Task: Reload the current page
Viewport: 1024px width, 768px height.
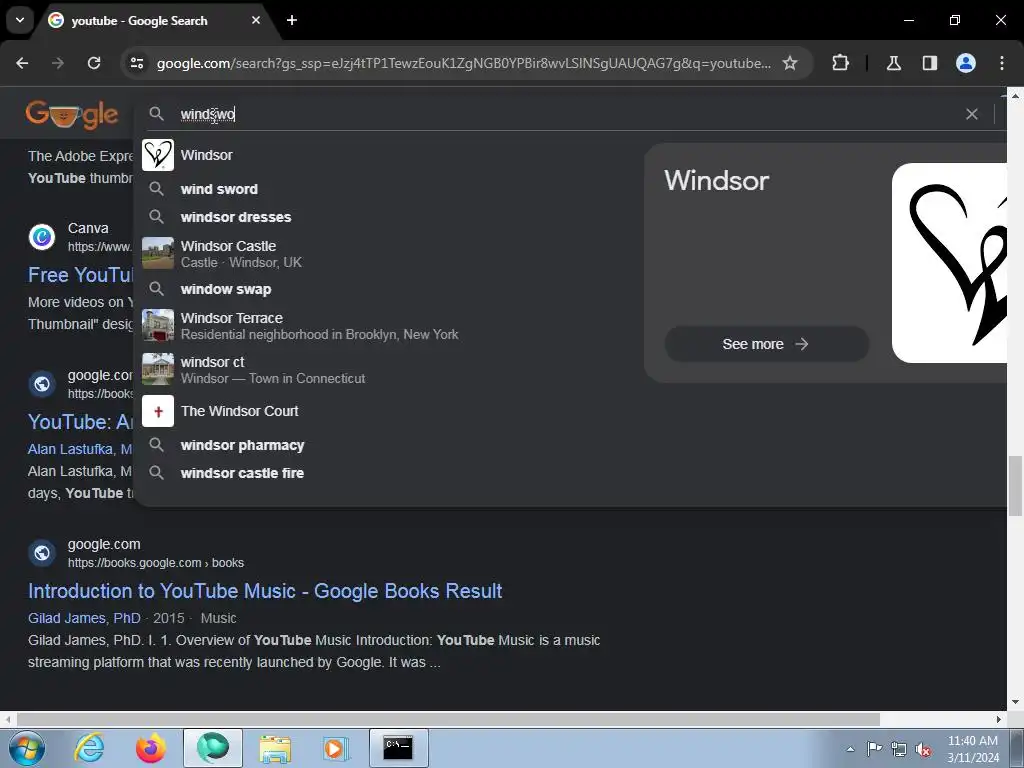Action: 94,63
